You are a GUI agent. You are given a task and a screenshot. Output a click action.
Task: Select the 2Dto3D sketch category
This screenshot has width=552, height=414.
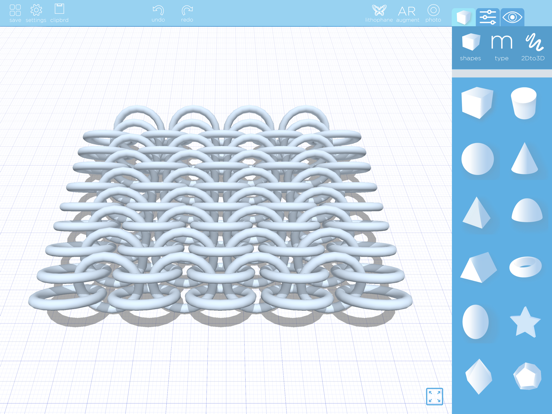(533, 47)
